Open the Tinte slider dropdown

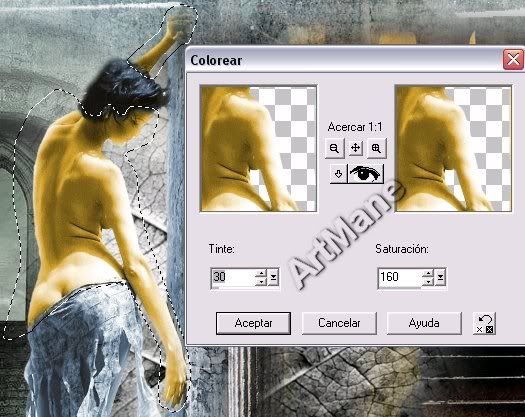pos(274,277)
